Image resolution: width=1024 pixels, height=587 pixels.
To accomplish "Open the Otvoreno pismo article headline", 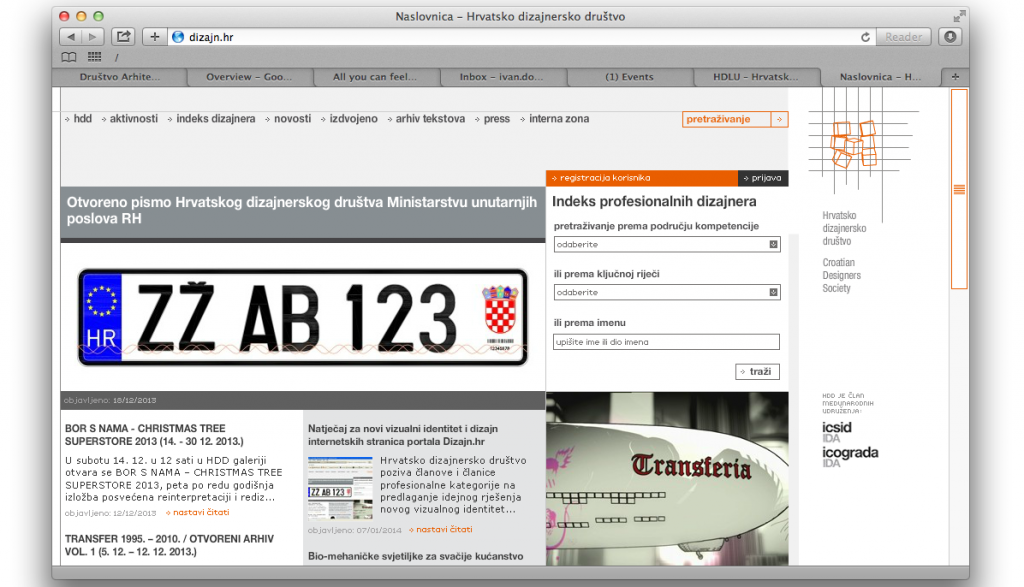I will pos(302,210).
